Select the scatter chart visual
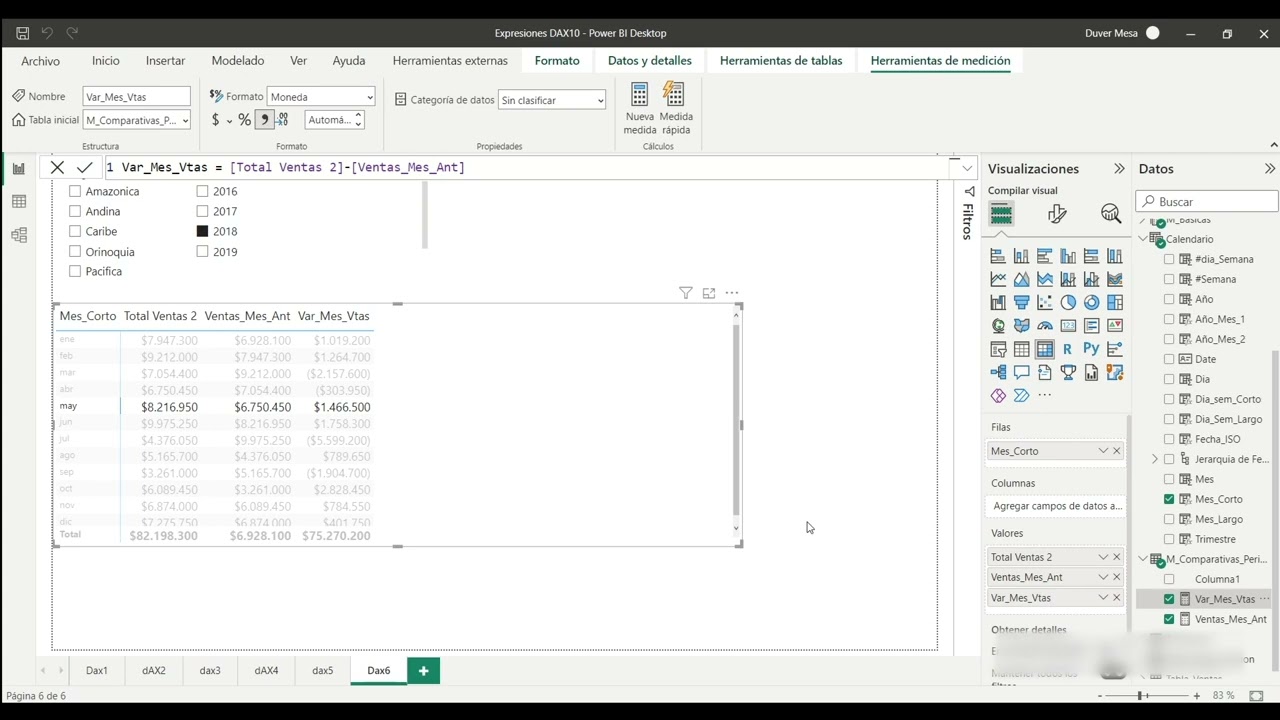 click(1045, 302)
